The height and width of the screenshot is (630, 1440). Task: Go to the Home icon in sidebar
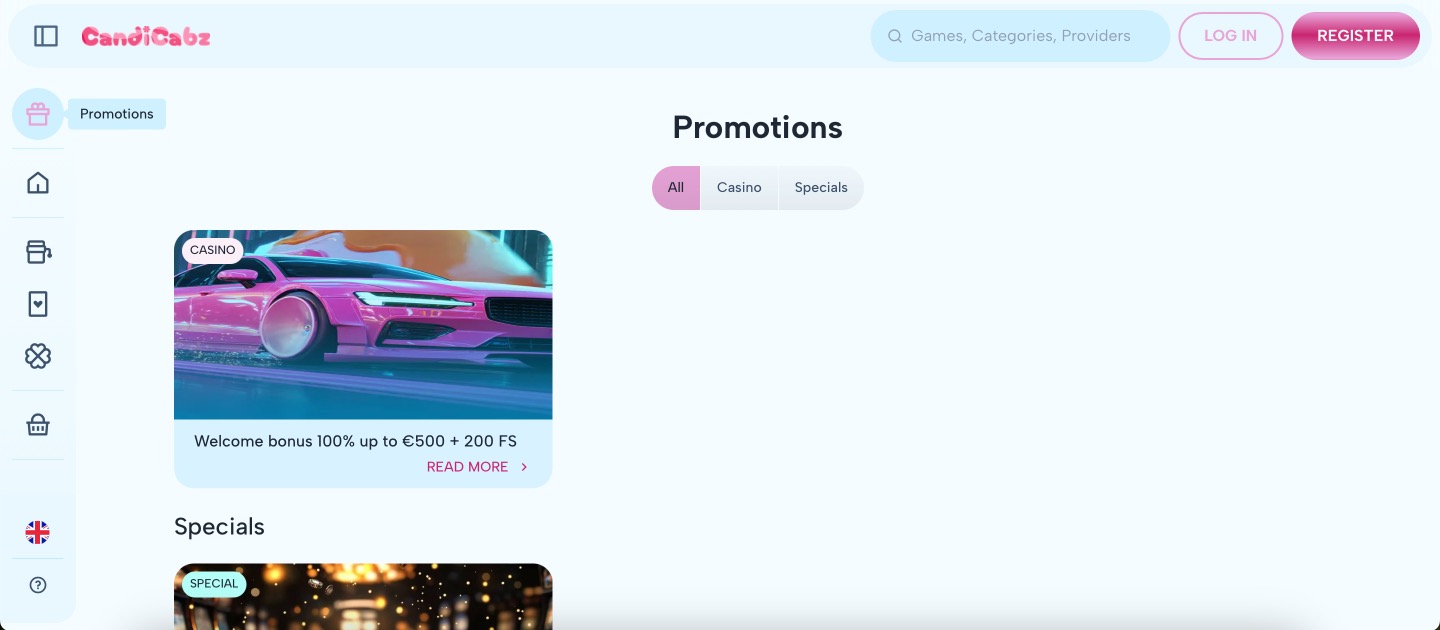pyautogui.click(x=38, y=183)
